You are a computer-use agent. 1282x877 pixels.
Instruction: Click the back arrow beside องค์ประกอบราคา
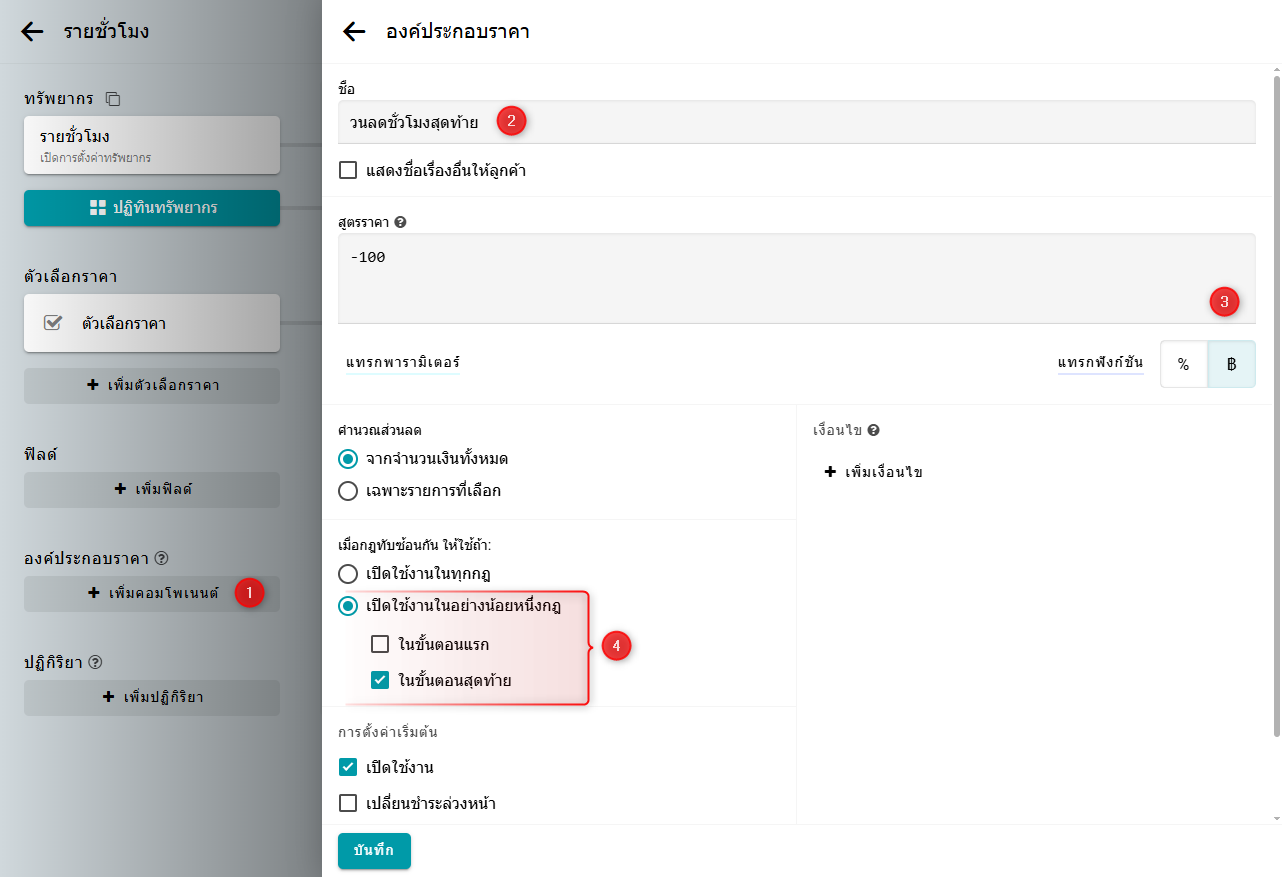click(x=354, y=32)
